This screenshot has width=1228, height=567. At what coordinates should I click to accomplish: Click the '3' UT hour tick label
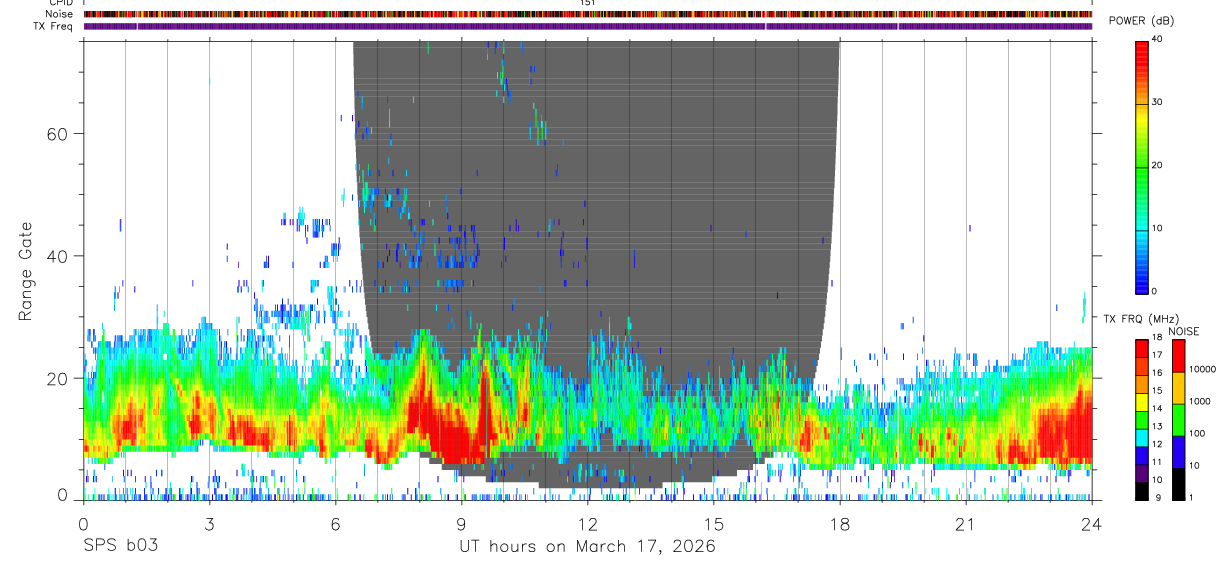(209, 523)
